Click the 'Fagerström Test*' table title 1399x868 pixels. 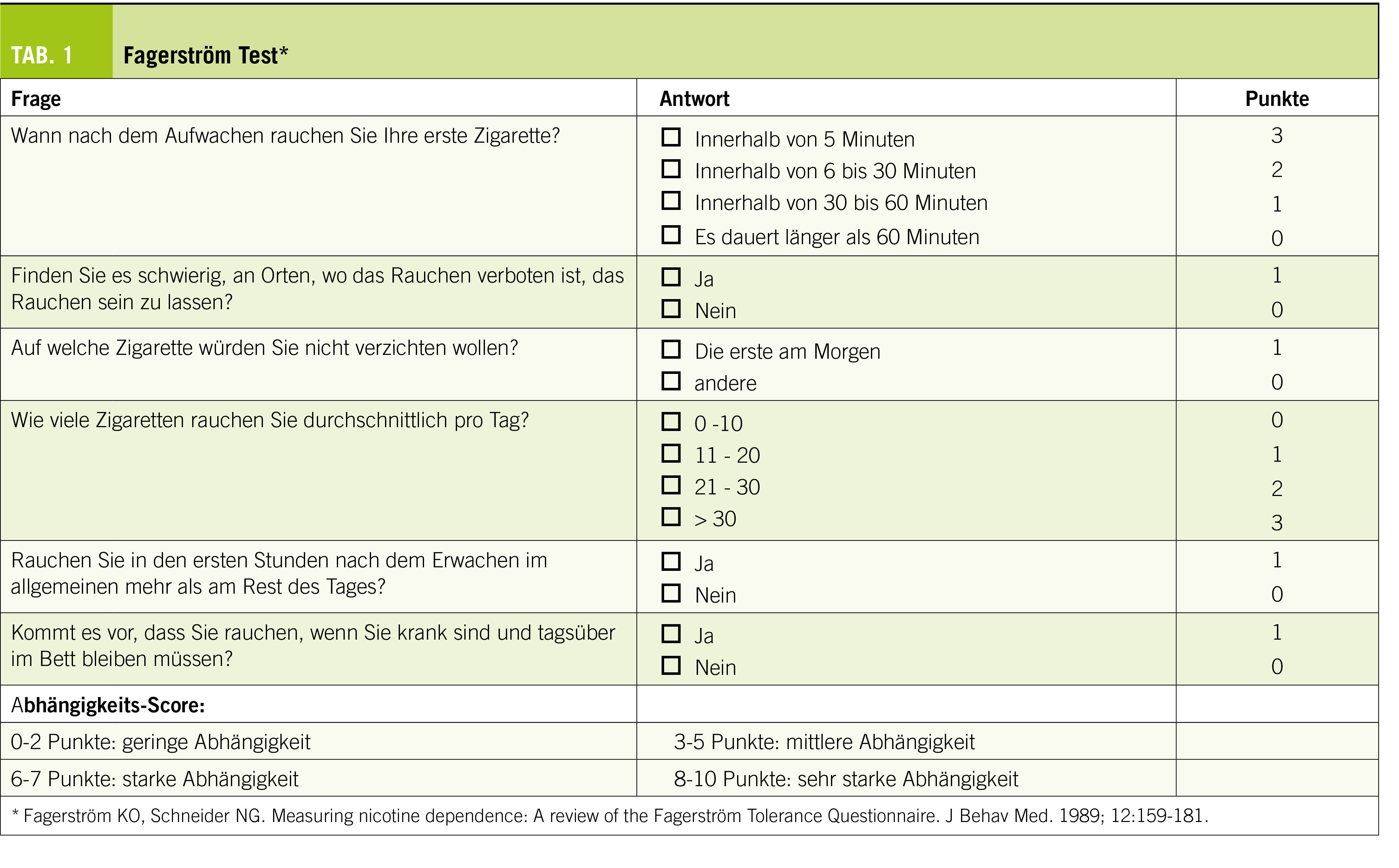pos(206,56)
